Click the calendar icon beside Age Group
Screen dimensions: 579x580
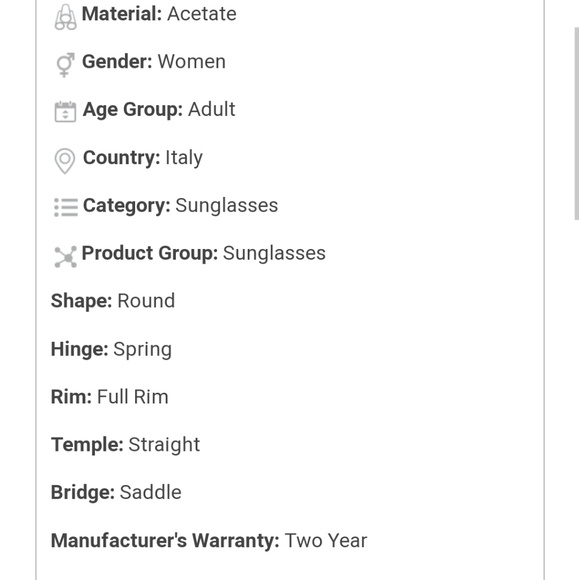pos(65,111)
